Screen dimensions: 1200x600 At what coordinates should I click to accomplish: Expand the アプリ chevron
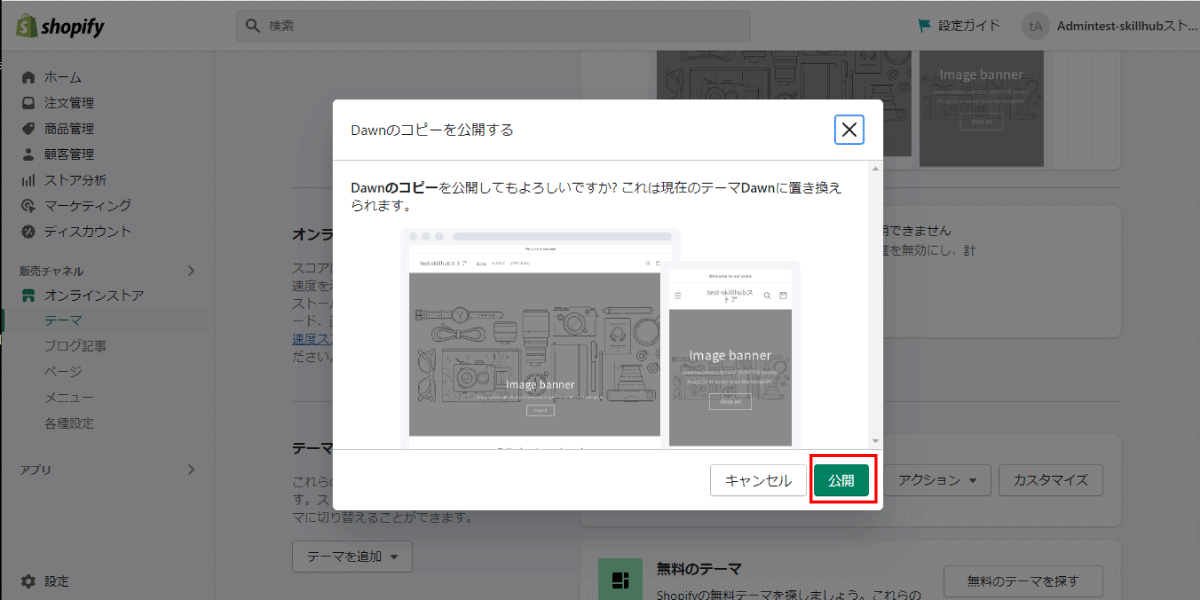[x=191, y=469]
